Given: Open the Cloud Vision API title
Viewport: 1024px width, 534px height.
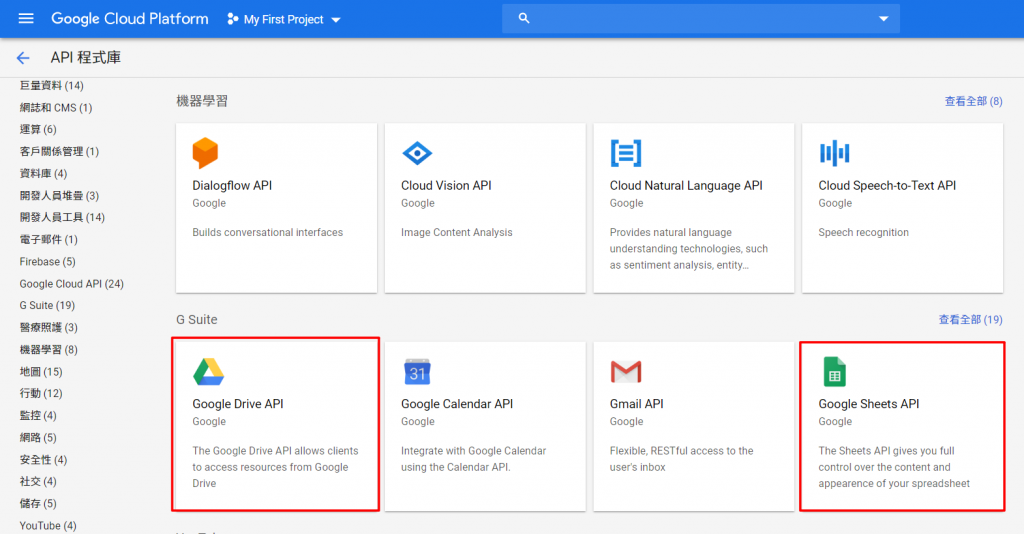Looking at the screenshot, I should [446, 185].
